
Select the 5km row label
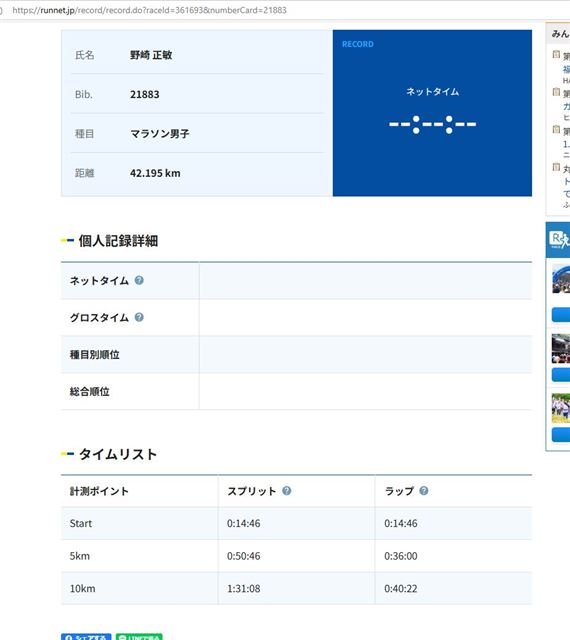pyautogui.click(x=80, y=556)
